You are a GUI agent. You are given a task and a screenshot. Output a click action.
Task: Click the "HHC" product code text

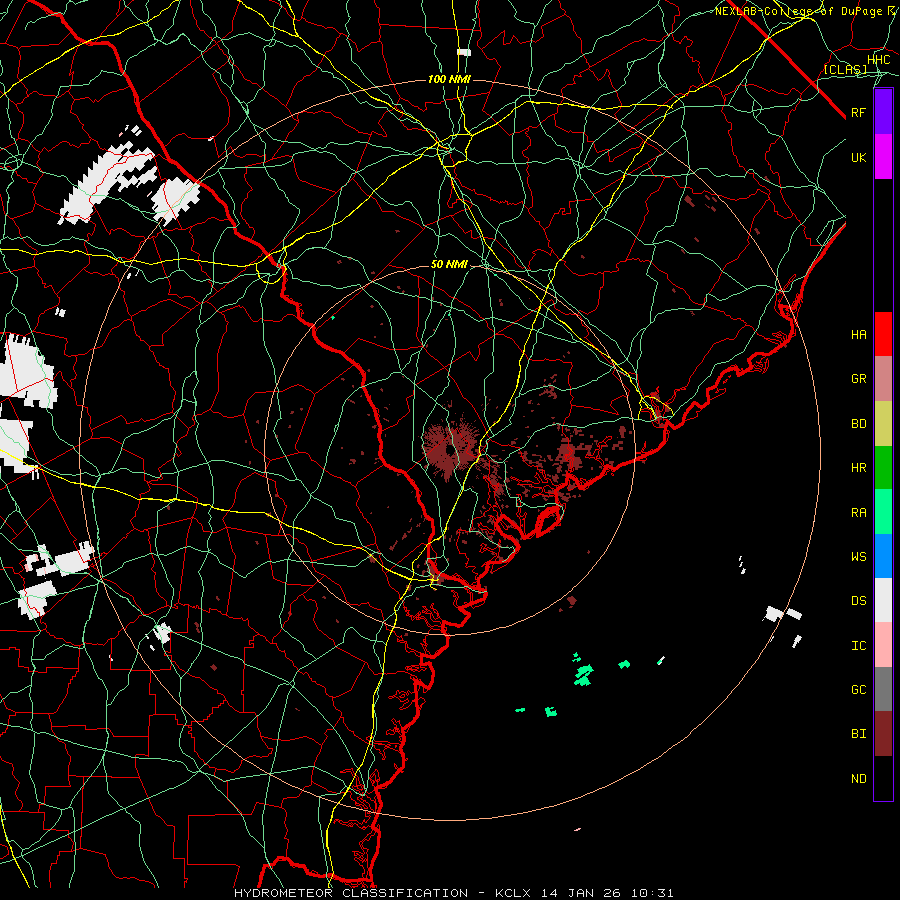(879, 60)
